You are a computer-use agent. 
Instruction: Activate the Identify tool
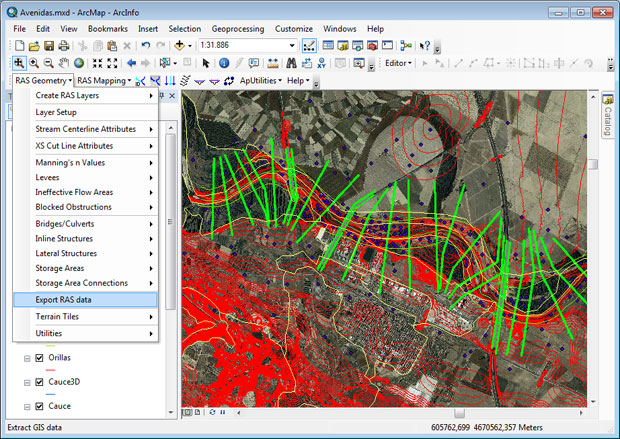coord(224,63)
